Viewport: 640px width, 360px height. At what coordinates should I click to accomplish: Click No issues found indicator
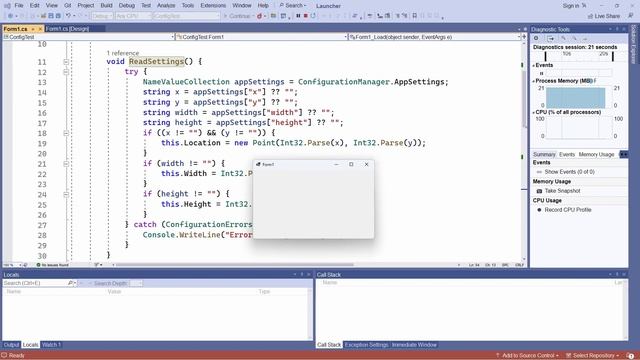pyautogui.click(x=53, y=265)
